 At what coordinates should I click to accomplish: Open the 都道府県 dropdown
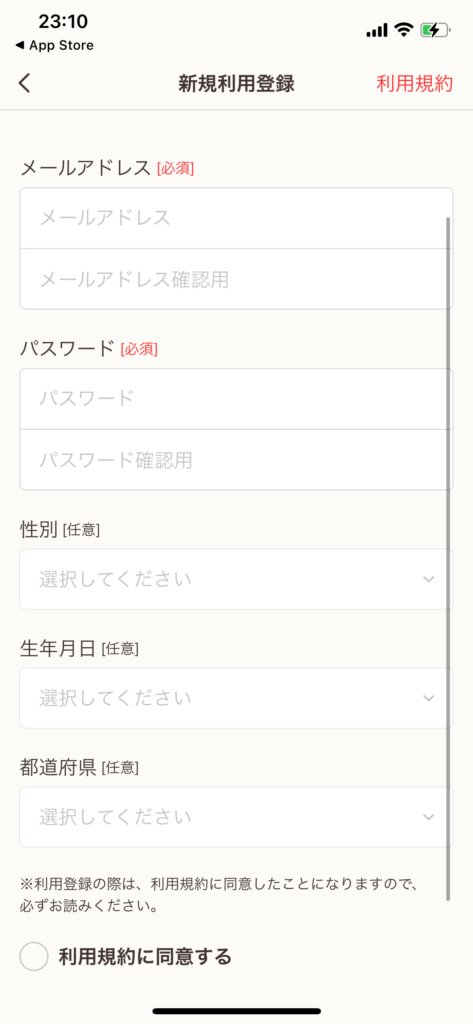coord(236,817)
